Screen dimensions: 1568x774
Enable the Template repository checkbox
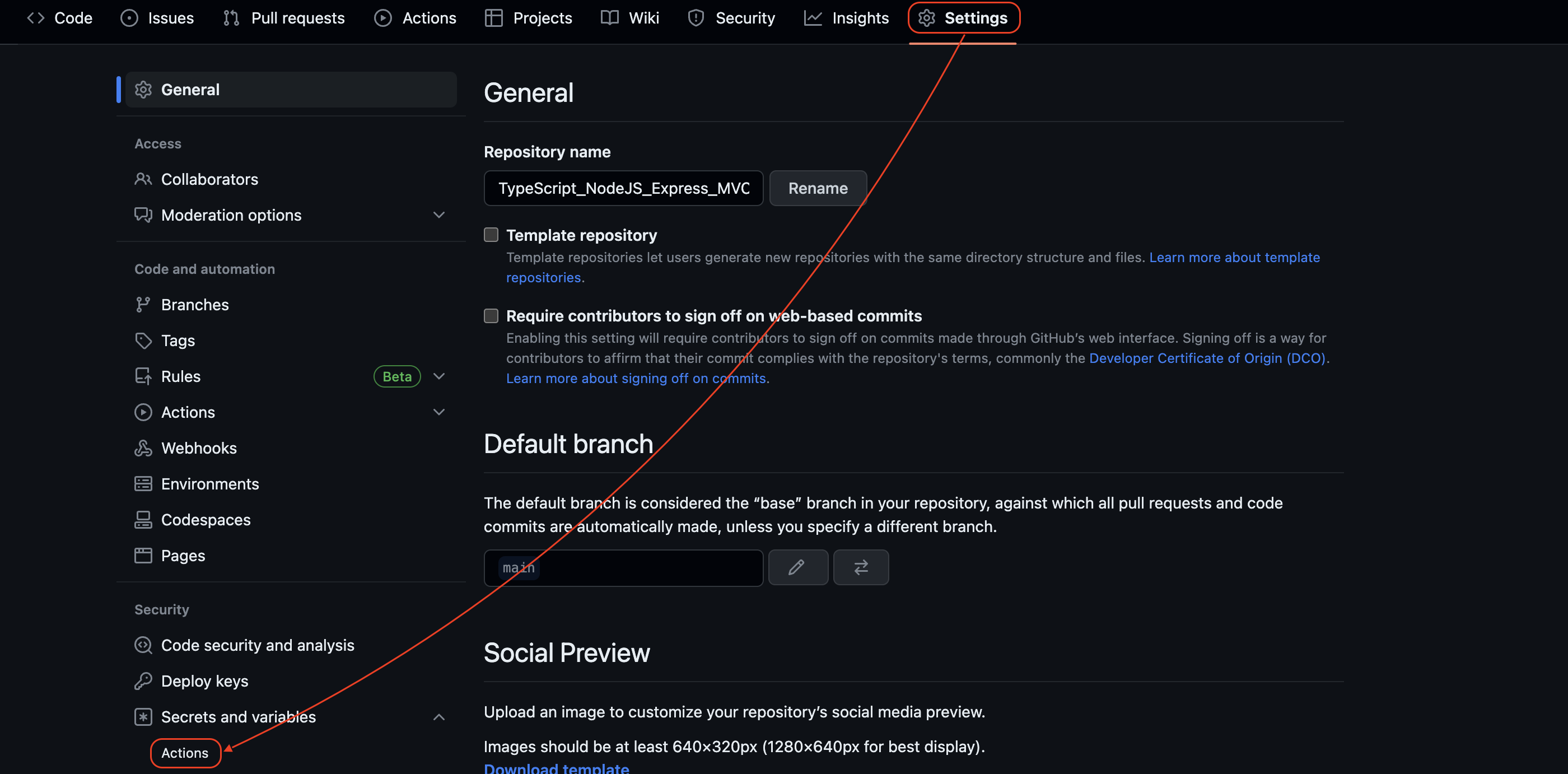tap(491, 235)
